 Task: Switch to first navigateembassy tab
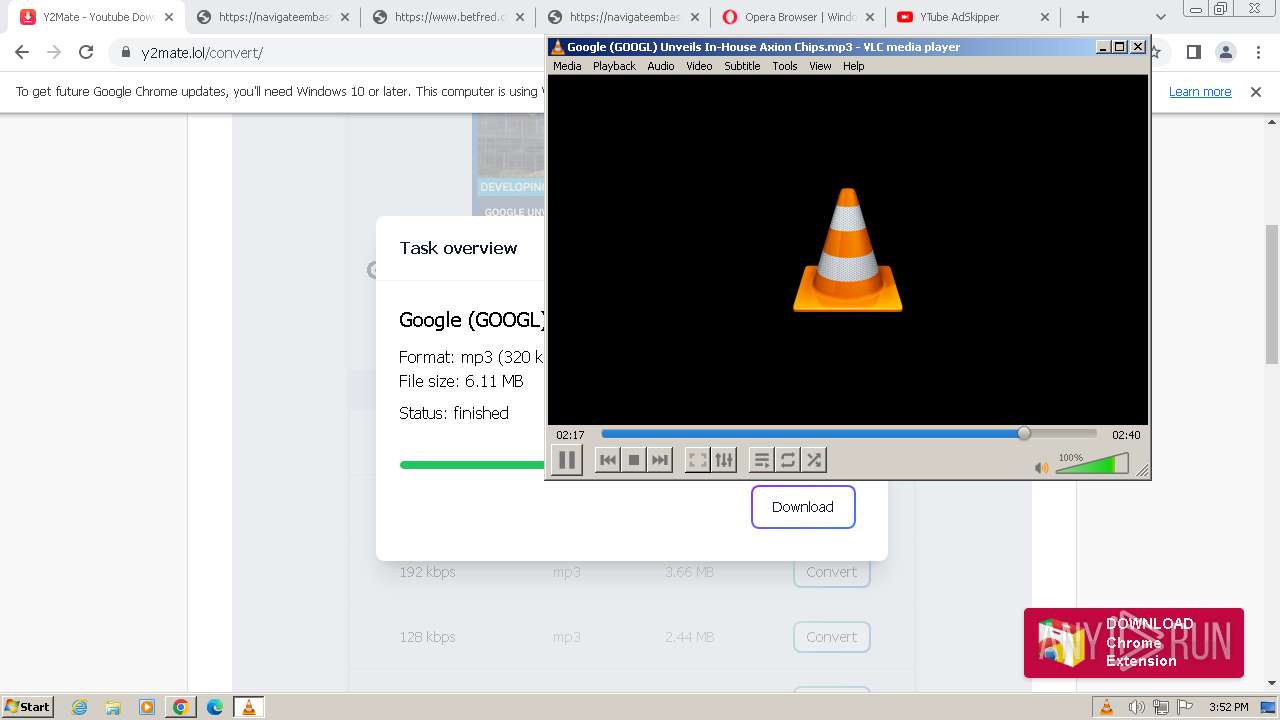coord(272,17)
